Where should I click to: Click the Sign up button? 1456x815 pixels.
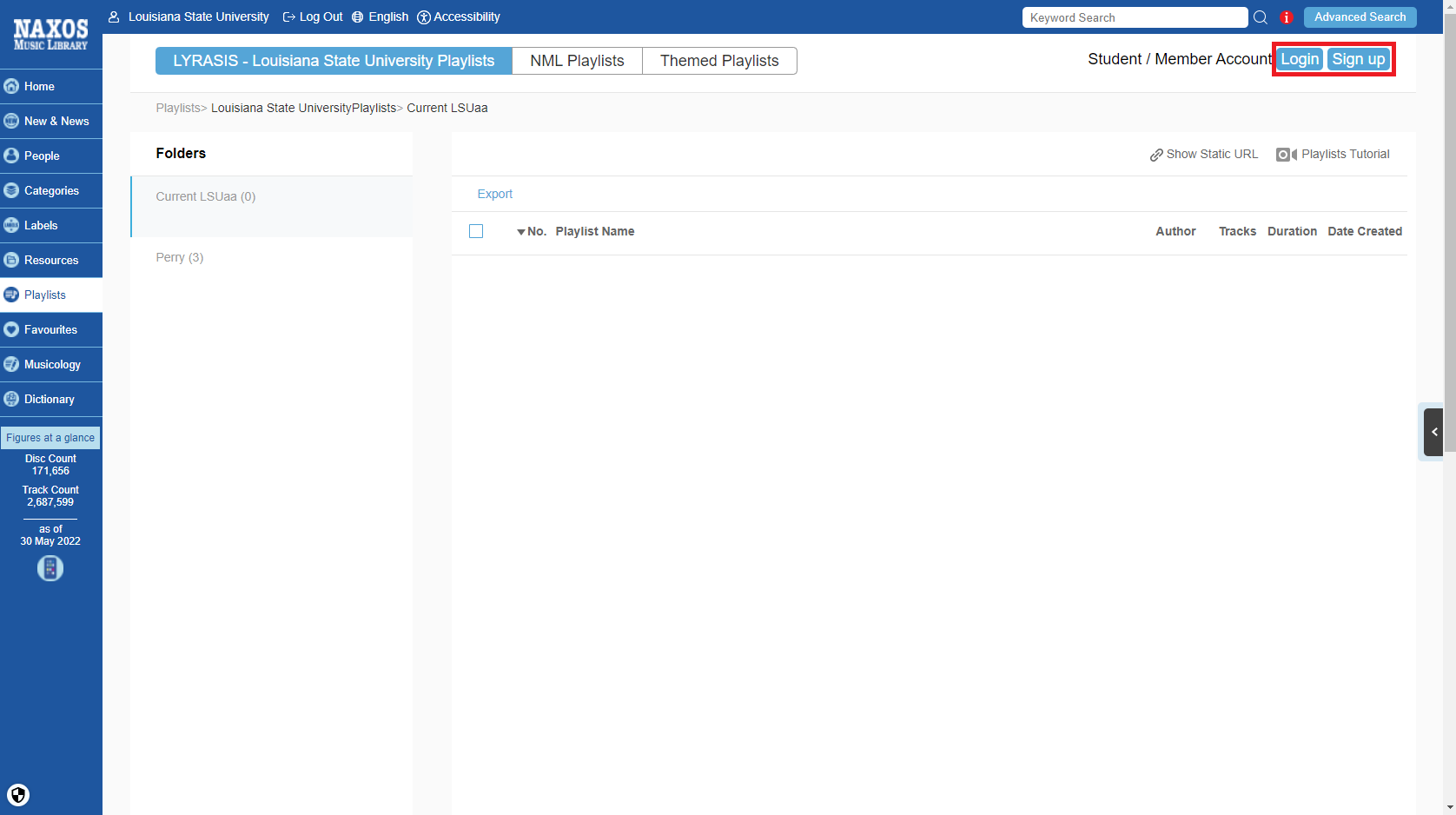[x=1359, y=59]
